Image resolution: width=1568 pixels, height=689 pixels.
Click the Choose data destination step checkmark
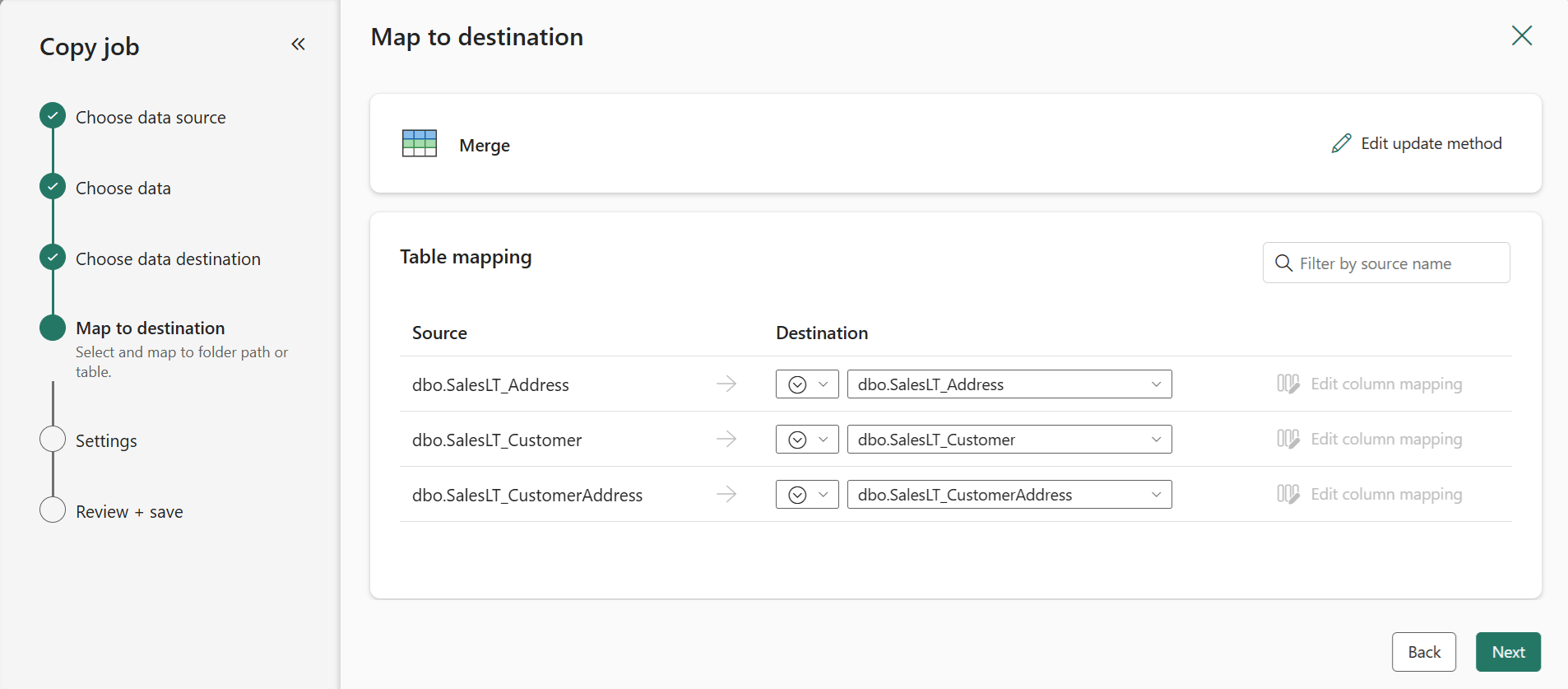click(53, 258)
